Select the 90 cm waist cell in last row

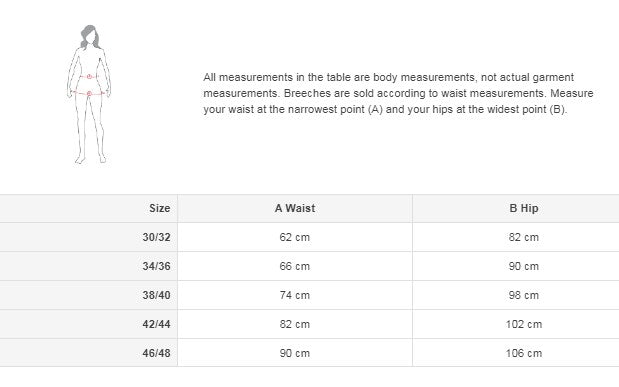click(x=295, y=353)
